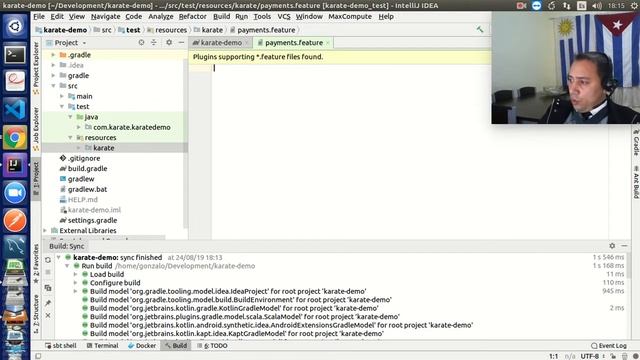Screen dimensions: 640x360
Task: Collapse the karate-demo sync finished node
Action: (59, 258)
